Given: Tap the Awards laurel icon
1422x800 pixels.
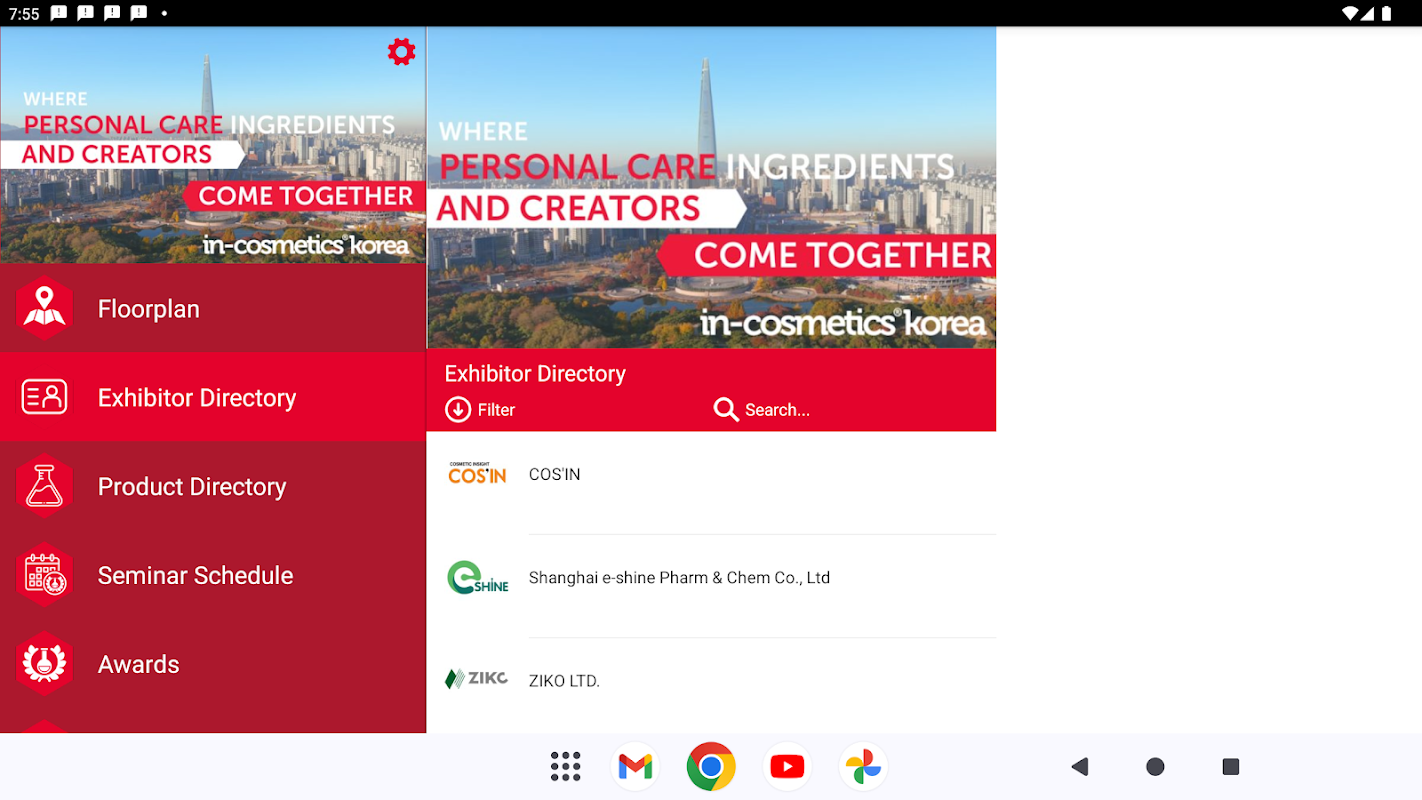Looking at the screenshot, I should point(44,664).
